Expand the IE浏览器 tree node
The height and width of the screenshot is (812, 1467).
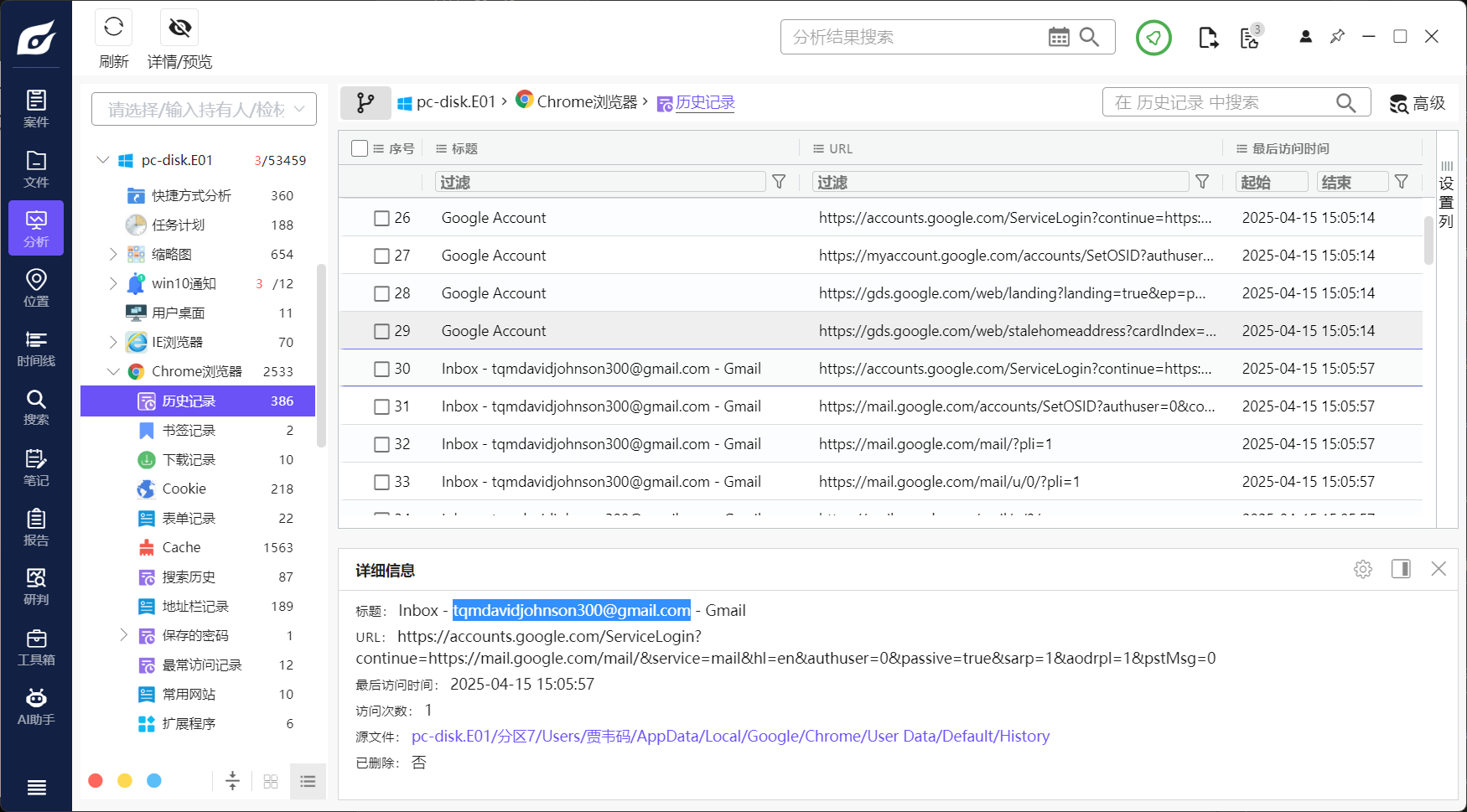[113, 342]
